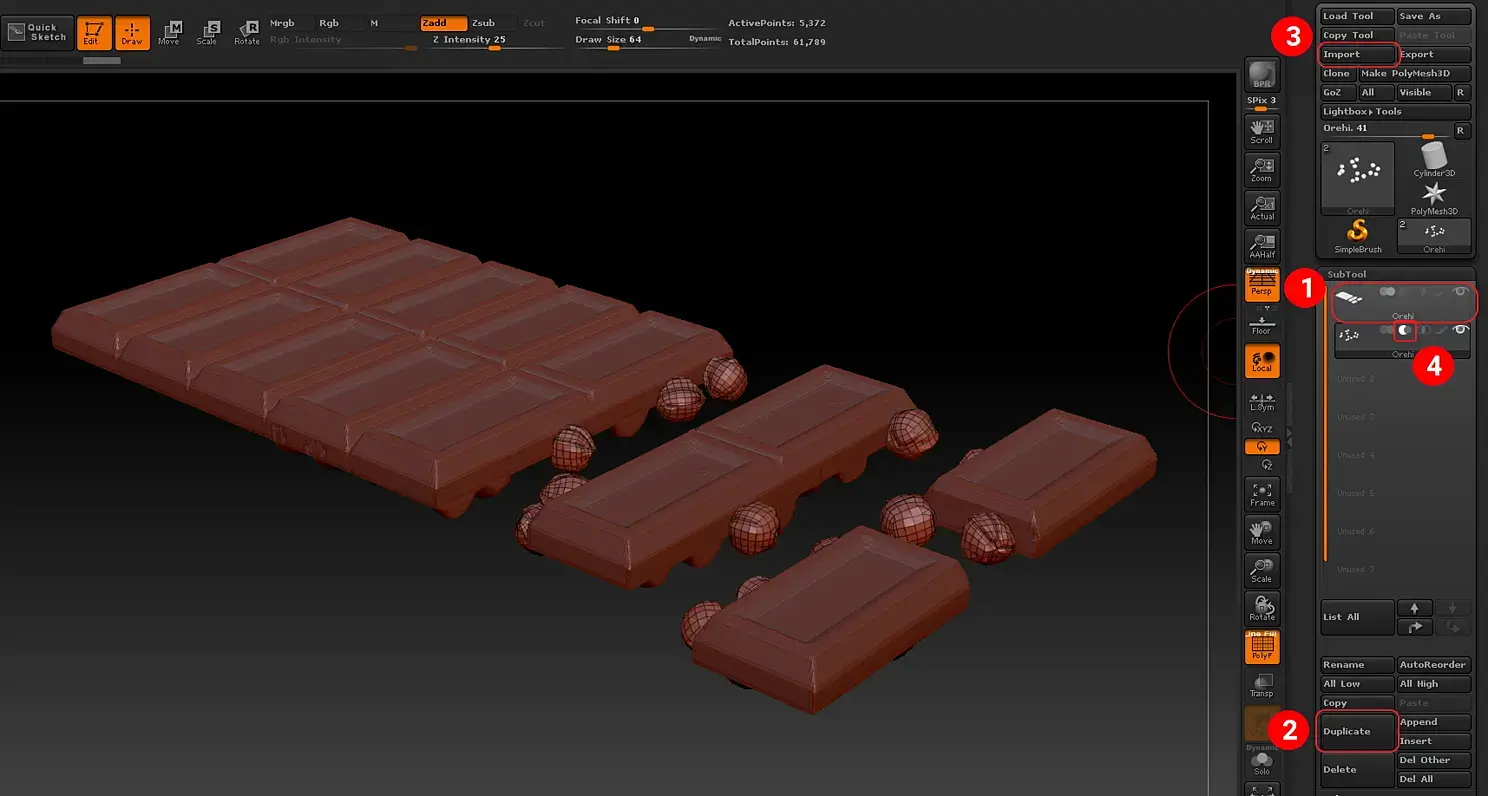Click the side shelf Scale button
1488x796 pixels.
1262,569
